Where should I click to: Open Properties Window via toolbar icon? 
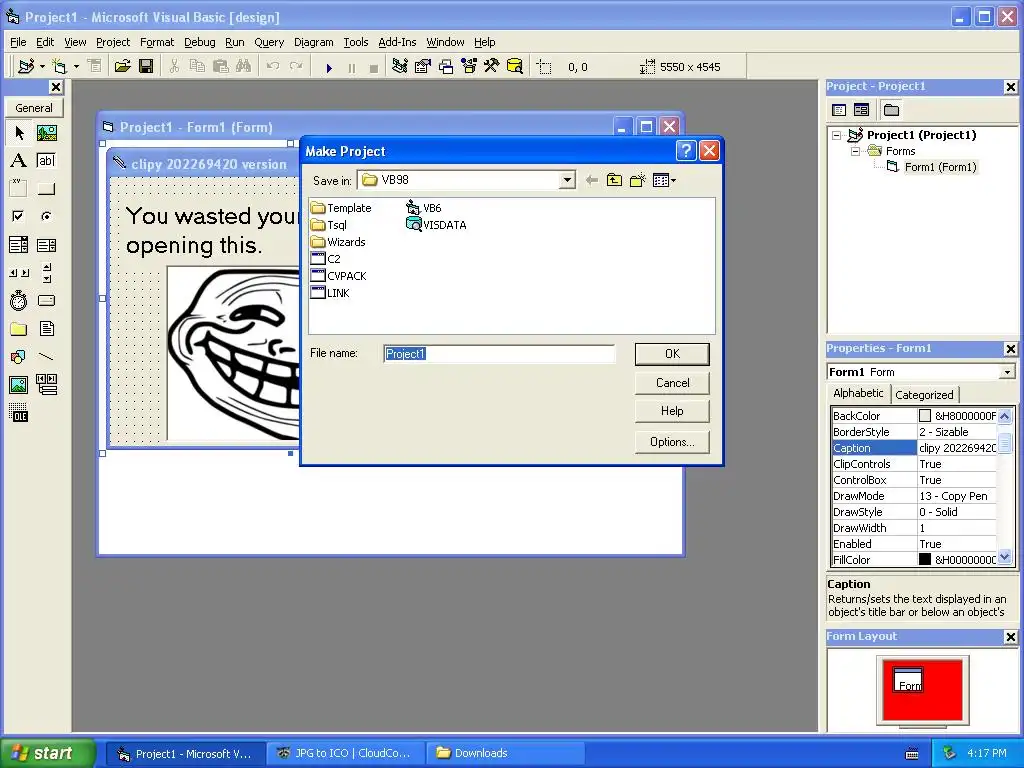pos(423,66)
